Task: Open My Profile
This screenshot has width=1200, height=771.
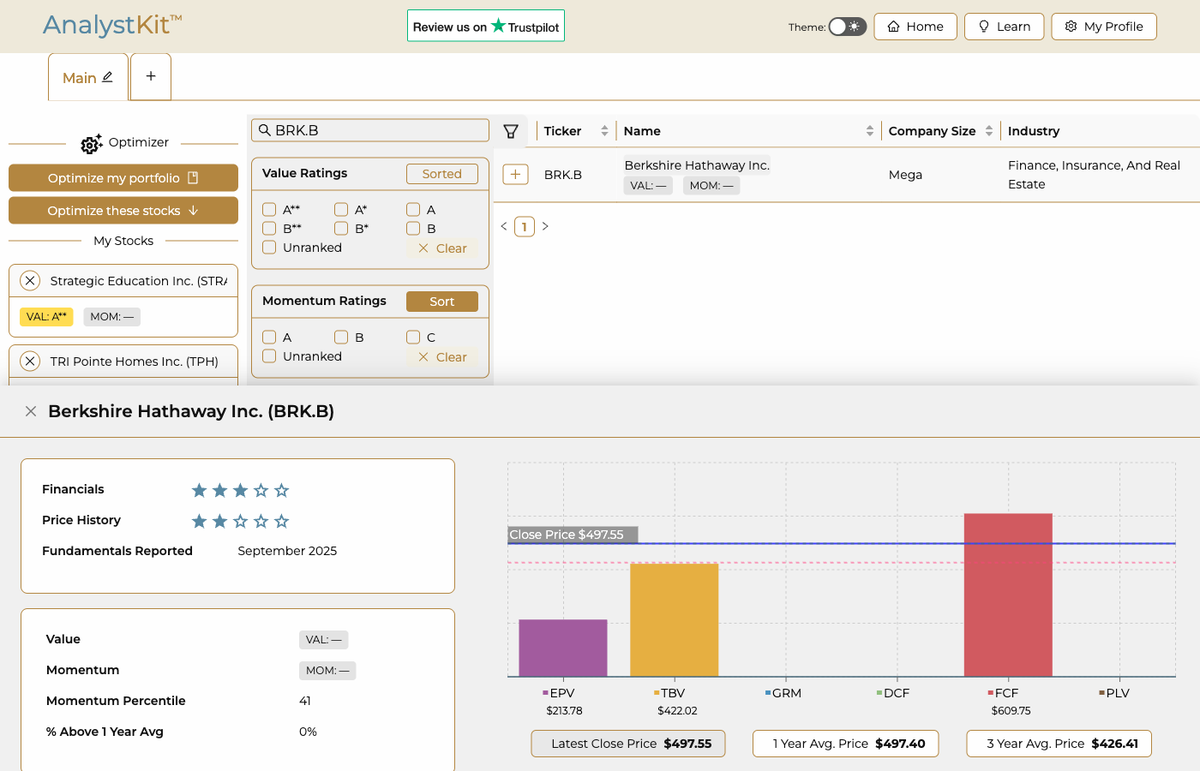Action: click(1104, 27)
